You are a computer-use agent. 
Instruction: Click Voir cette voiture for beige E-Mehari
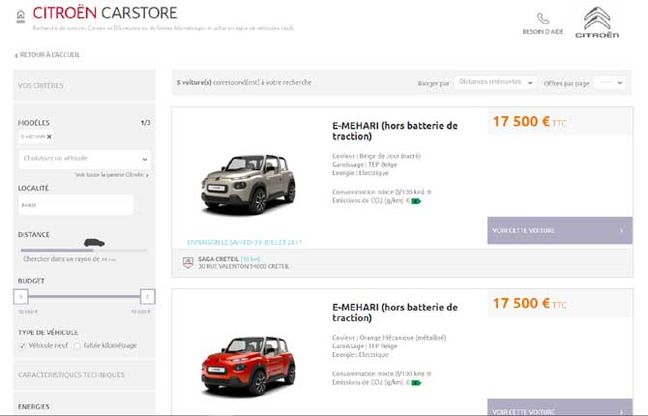point(560,231)
